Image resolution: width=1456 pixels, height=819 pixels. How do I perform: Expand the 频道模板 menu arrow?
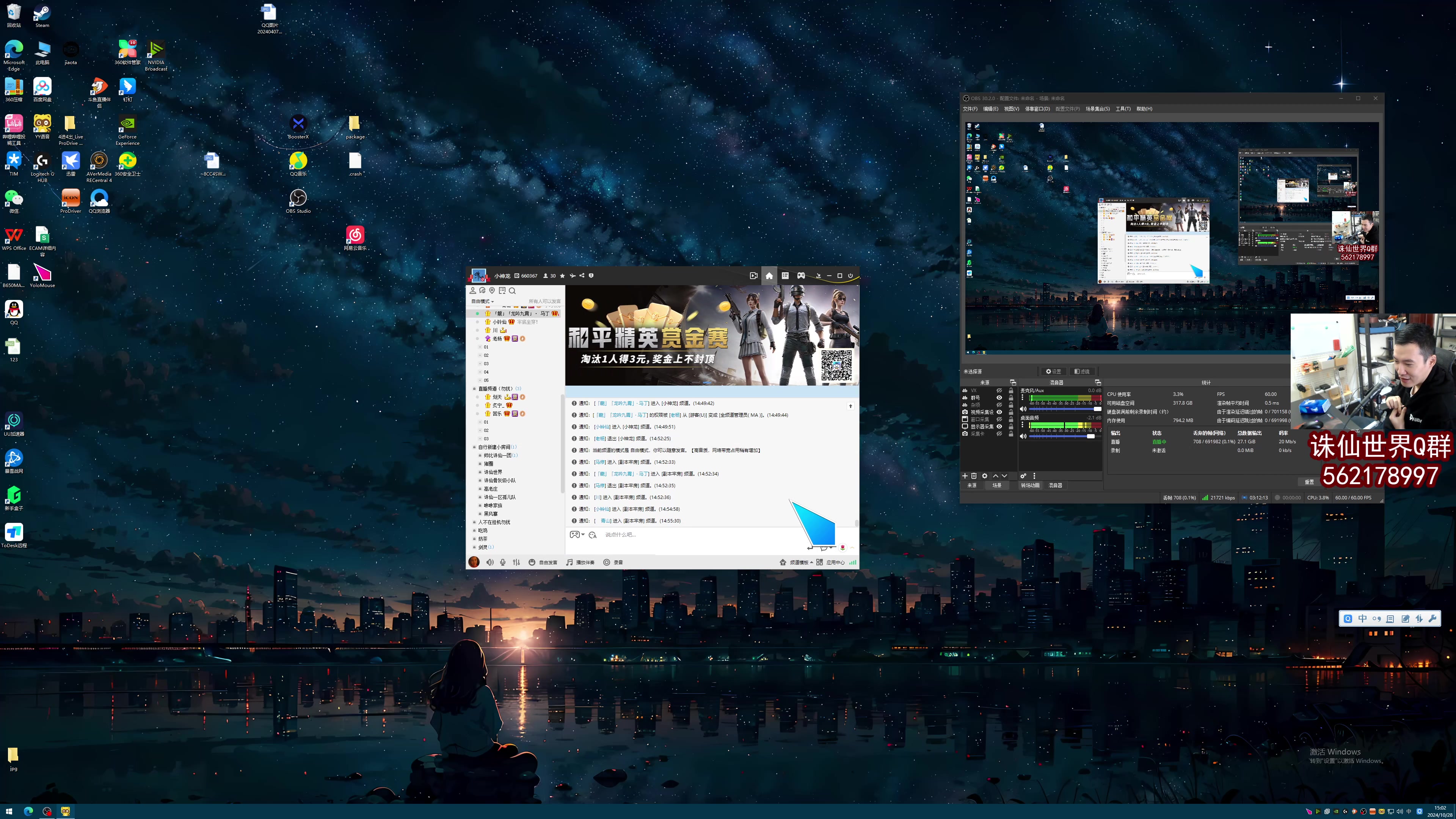pyautogui.click(x=812, y=562)
